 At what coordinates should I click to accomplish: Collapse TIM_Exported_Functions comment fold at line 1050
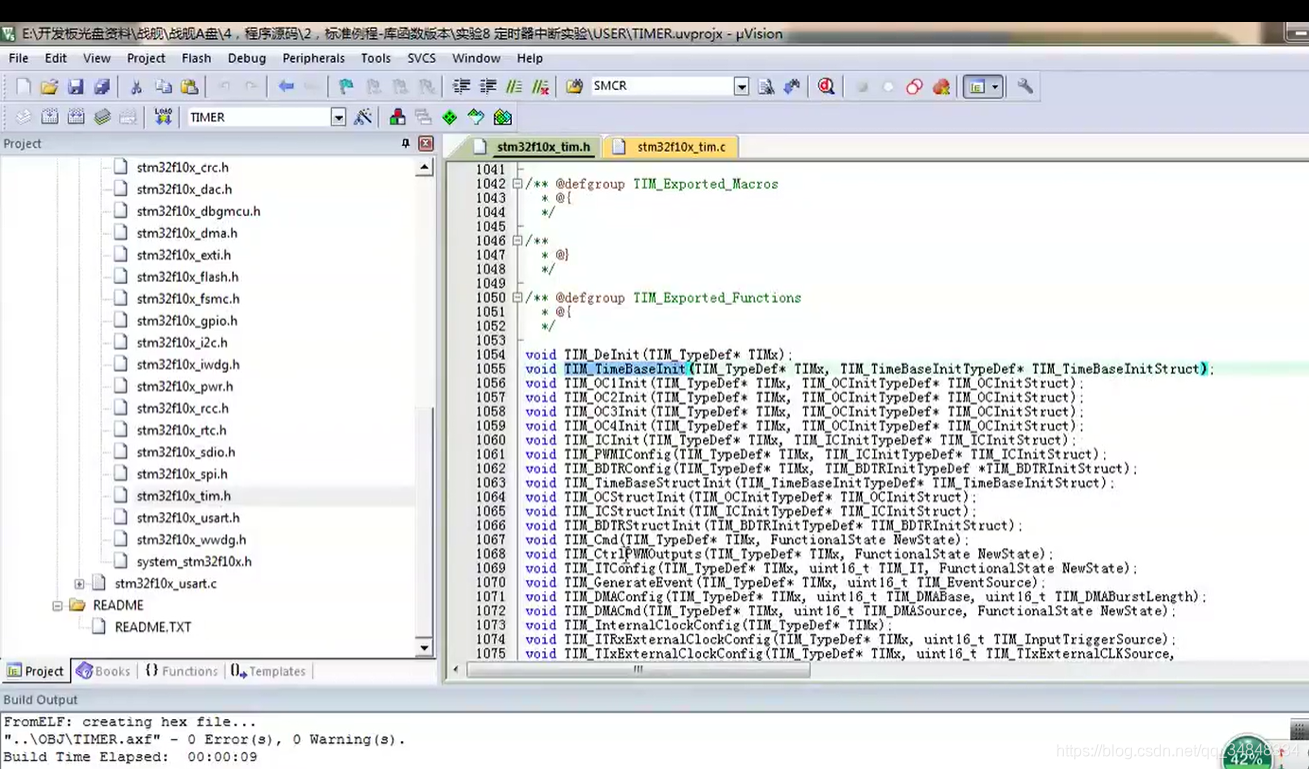click(x=517, y=298)
